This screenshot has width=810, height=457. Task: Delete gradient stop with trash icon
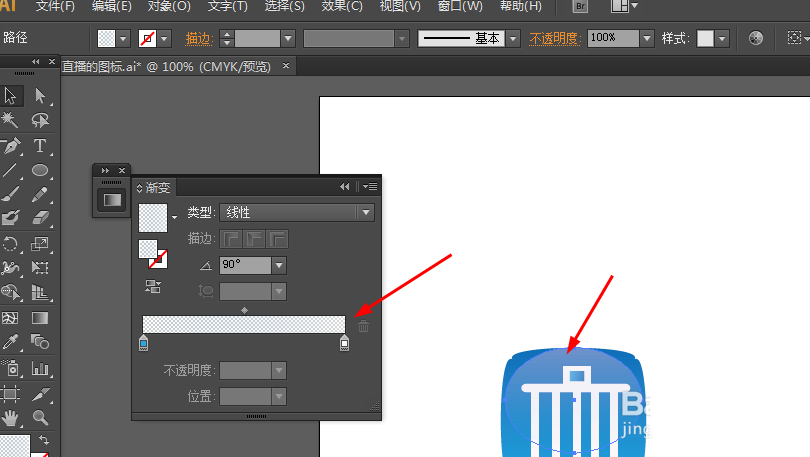(x=363, y=326)
